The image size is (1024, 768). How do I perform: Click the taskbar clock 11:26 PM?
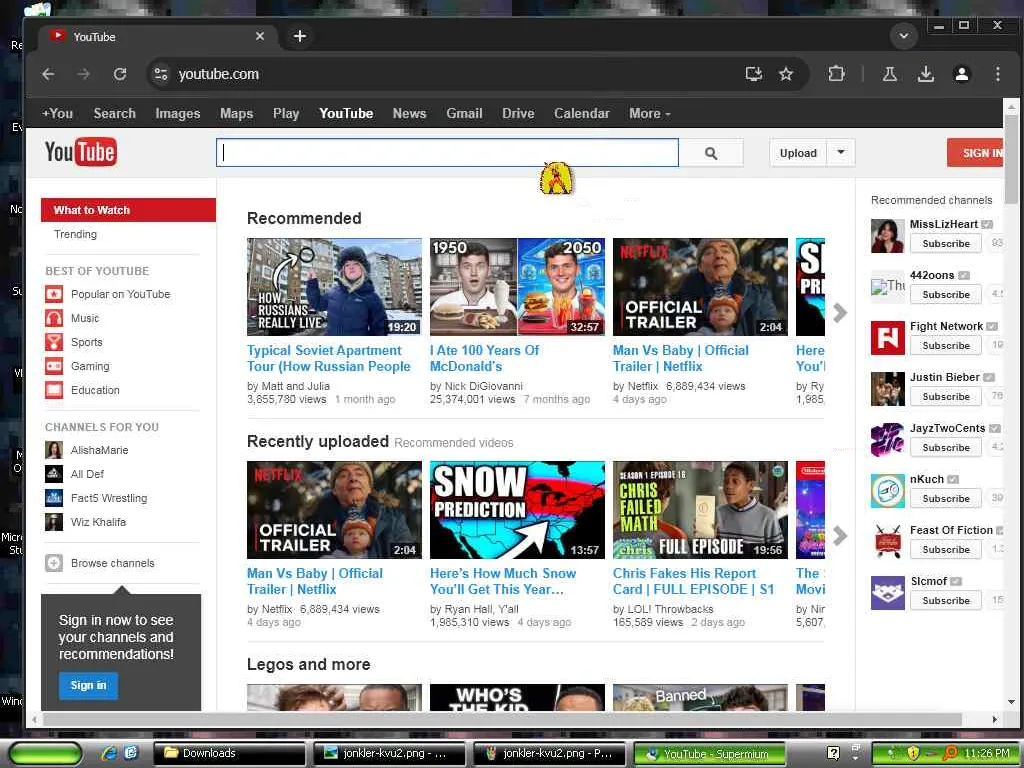click(x=987, y=753)
